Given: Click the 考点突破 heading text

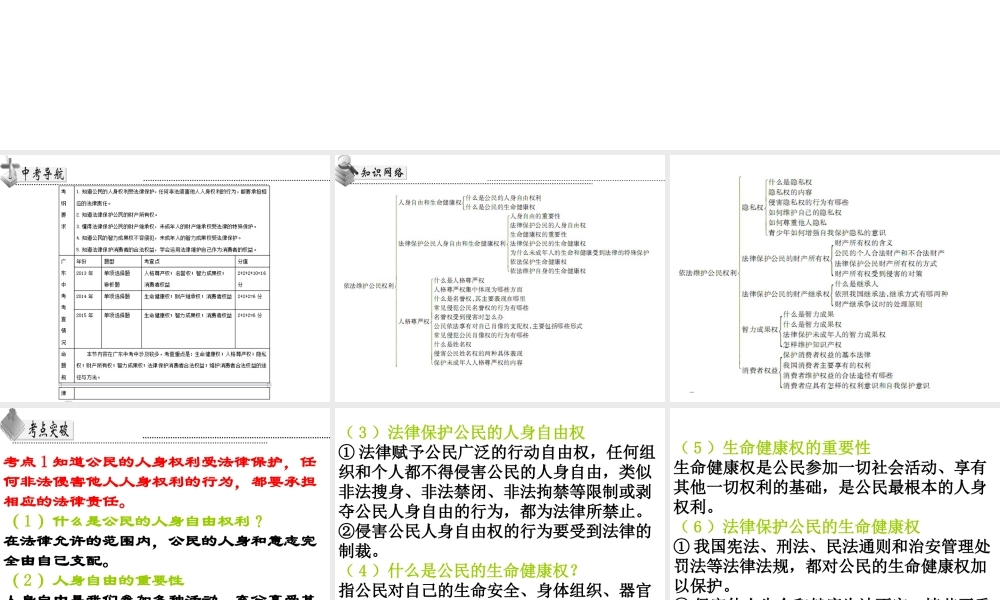Looking at the screenshot, I should click(x=48, y=430).
